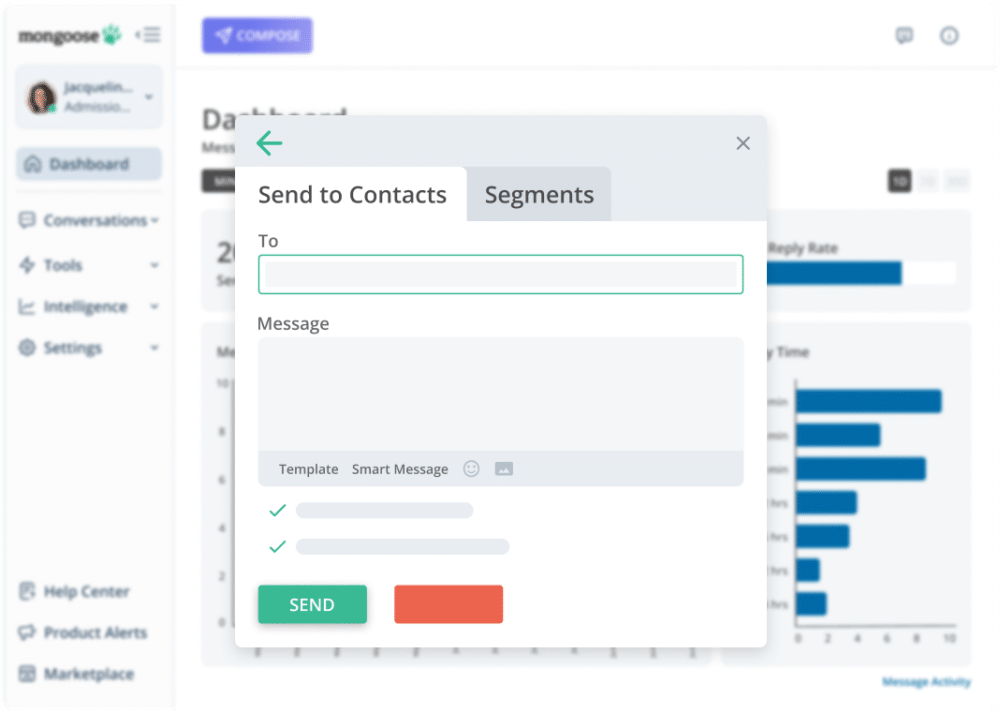Open the Help Center from the sidebar
1000x713 pixels.
pos(86,592)
